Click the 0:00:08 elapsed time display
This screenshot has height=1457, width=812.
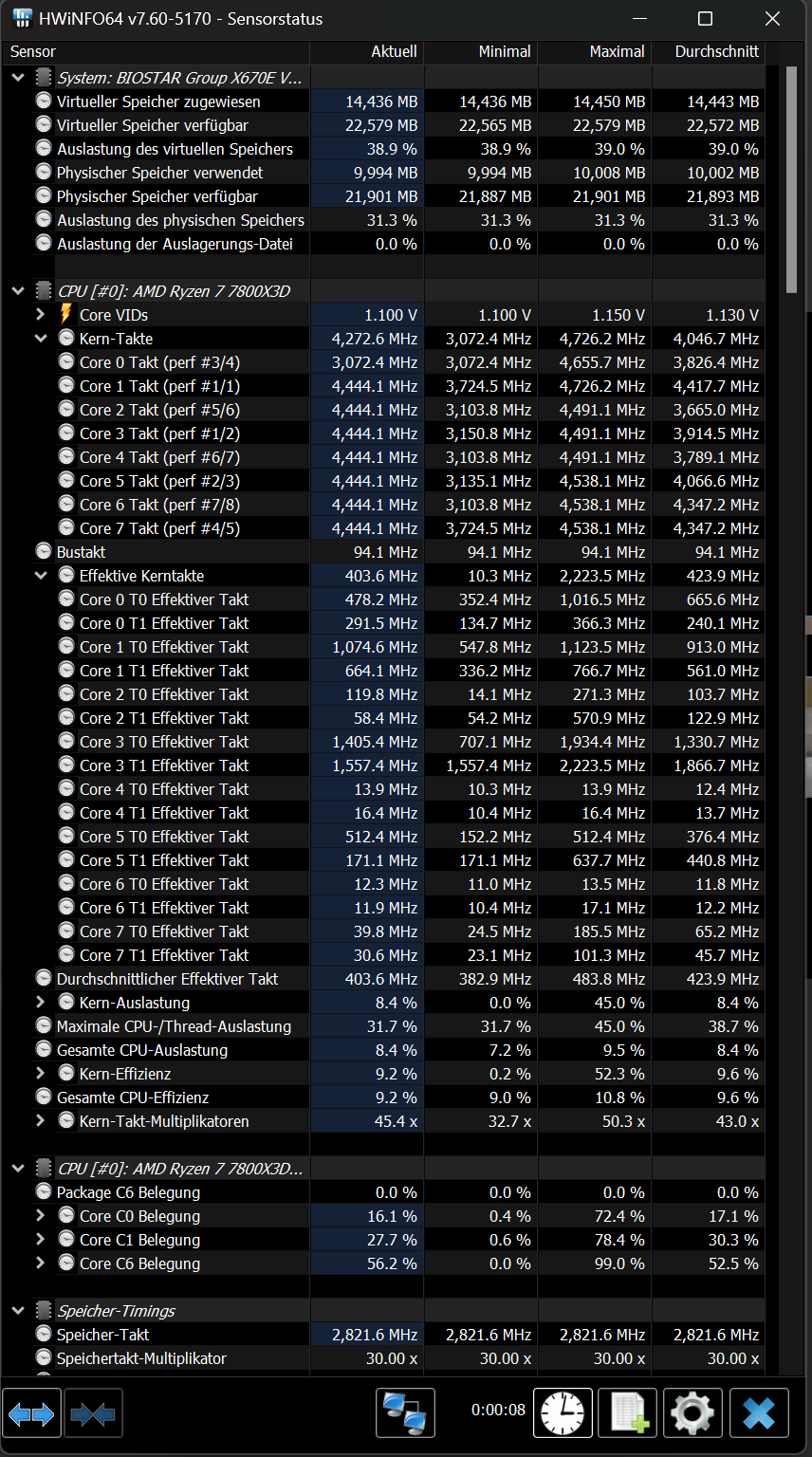[x=498, y=1410]
